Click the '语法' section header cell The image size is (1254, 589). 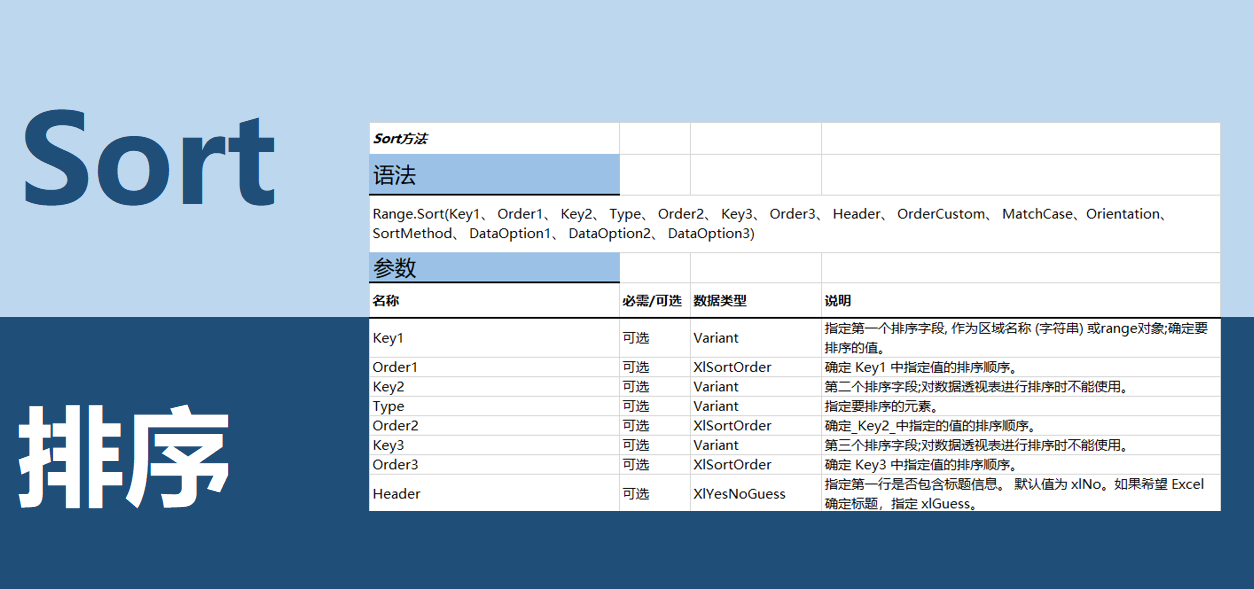[494, 175]
